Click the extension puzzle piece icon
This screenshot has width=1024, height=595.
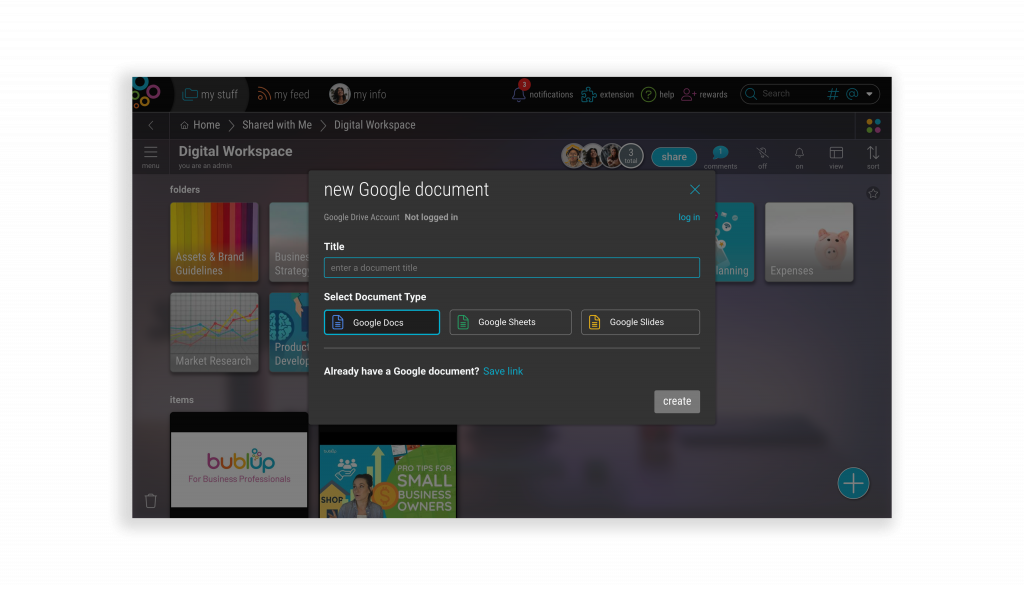point(589,94)
